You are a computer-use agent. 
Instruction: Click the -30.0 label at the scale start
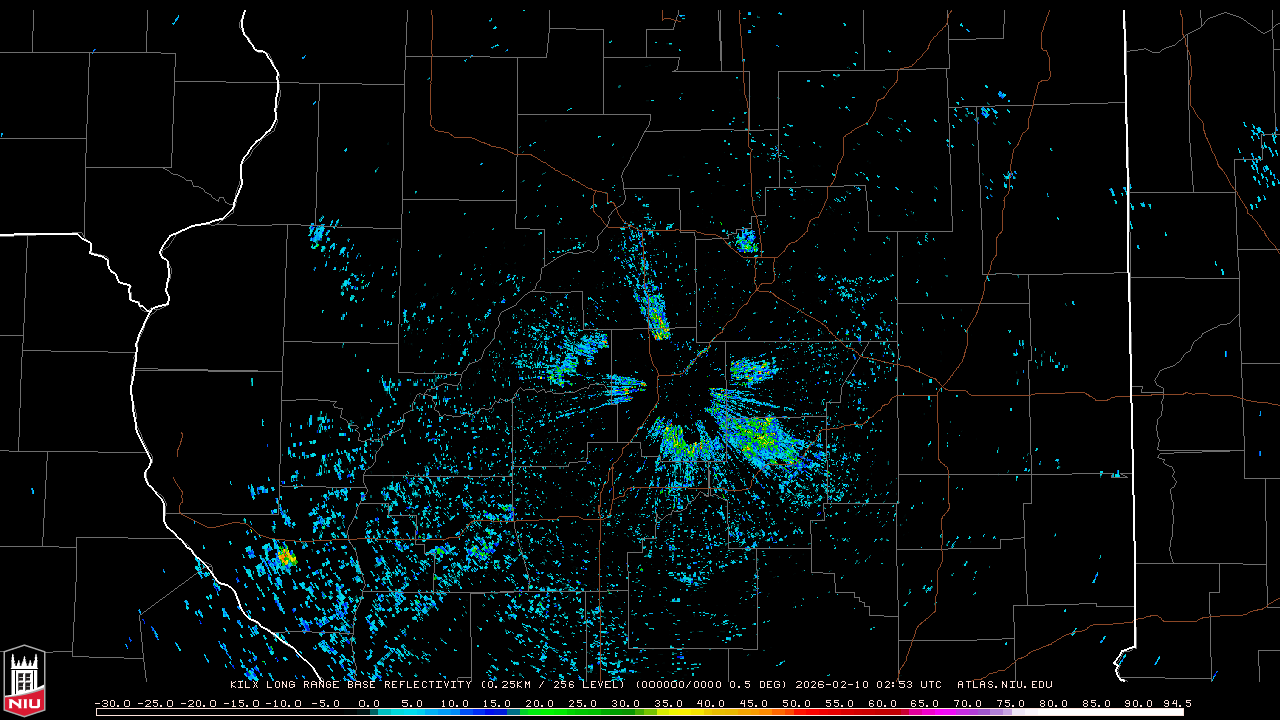click(x=111, y=704)
